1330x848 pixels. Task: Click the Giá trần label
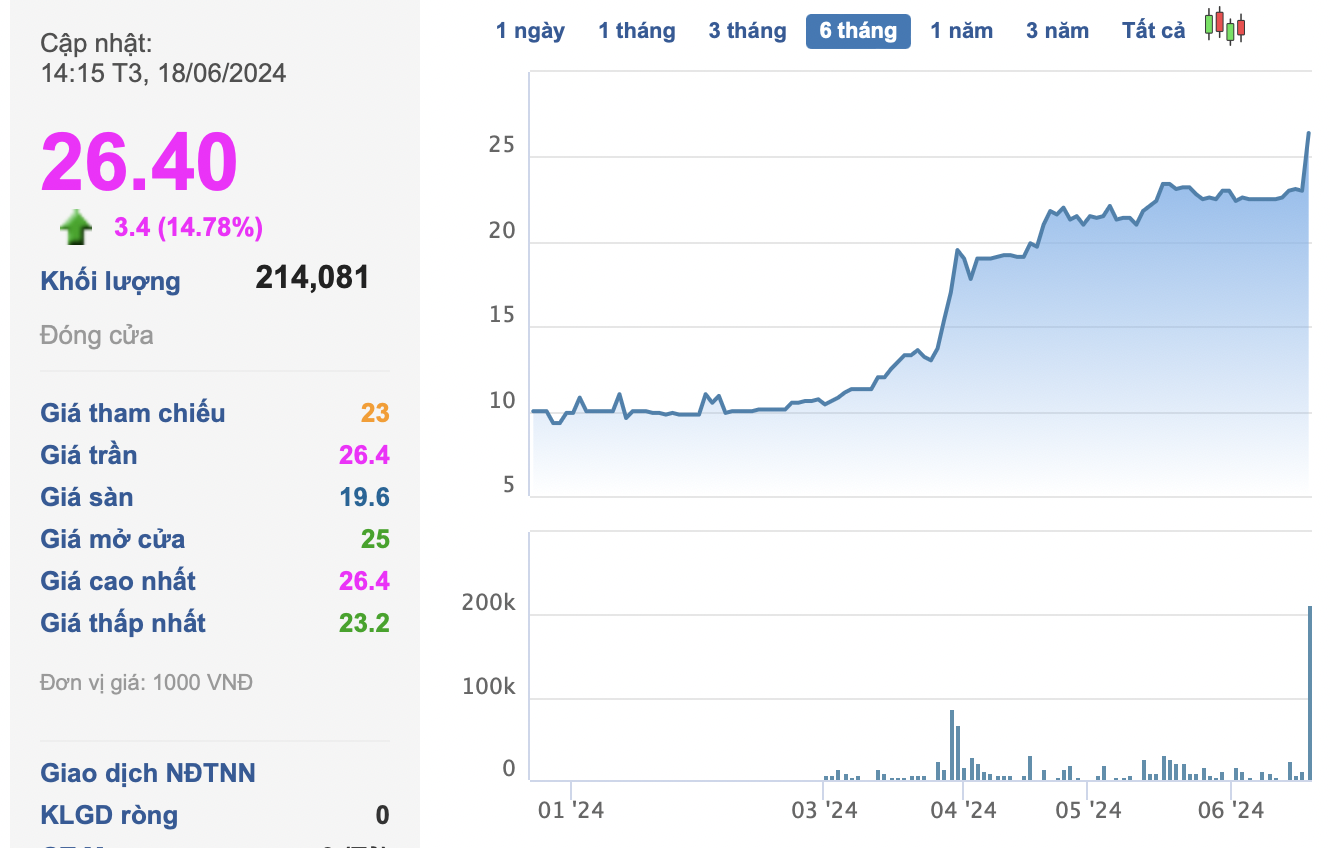pyautogui.click(x=89, y=455)
